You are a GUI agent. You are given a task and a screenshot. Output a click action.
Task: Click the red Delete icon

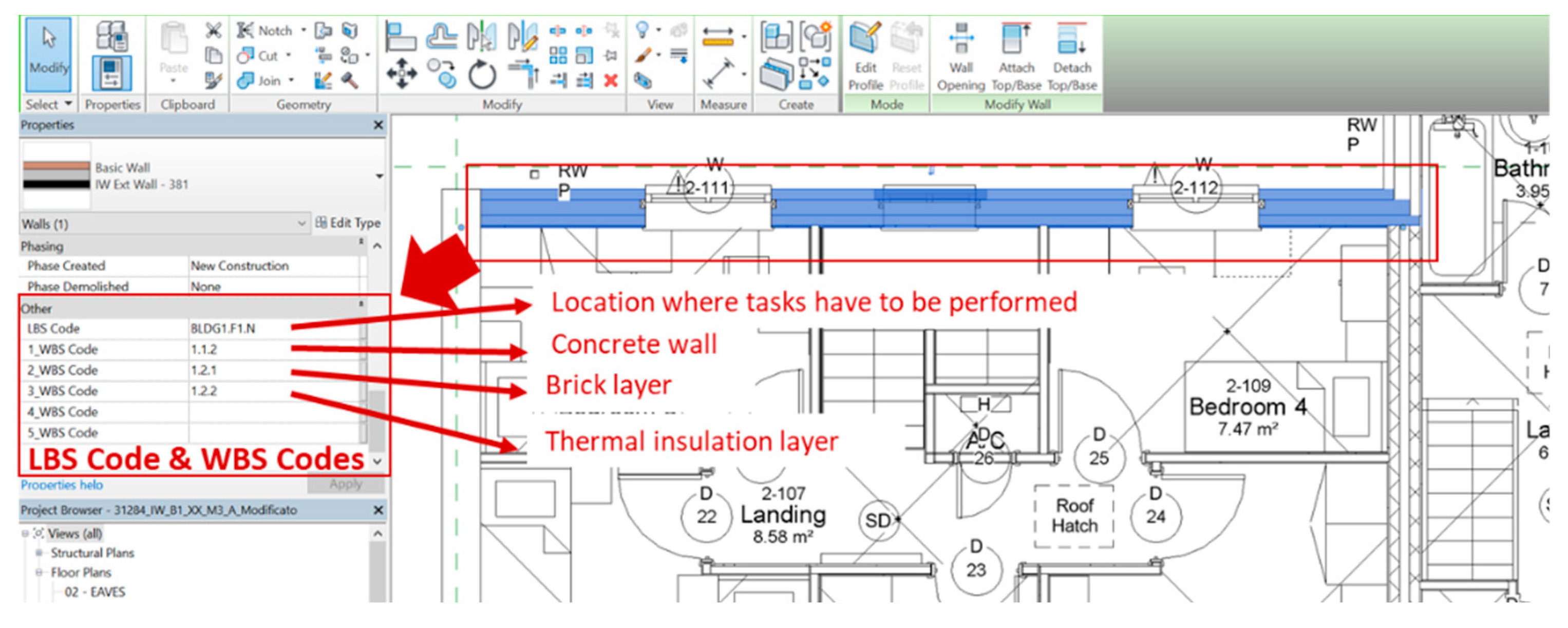[x=611, y=80]
